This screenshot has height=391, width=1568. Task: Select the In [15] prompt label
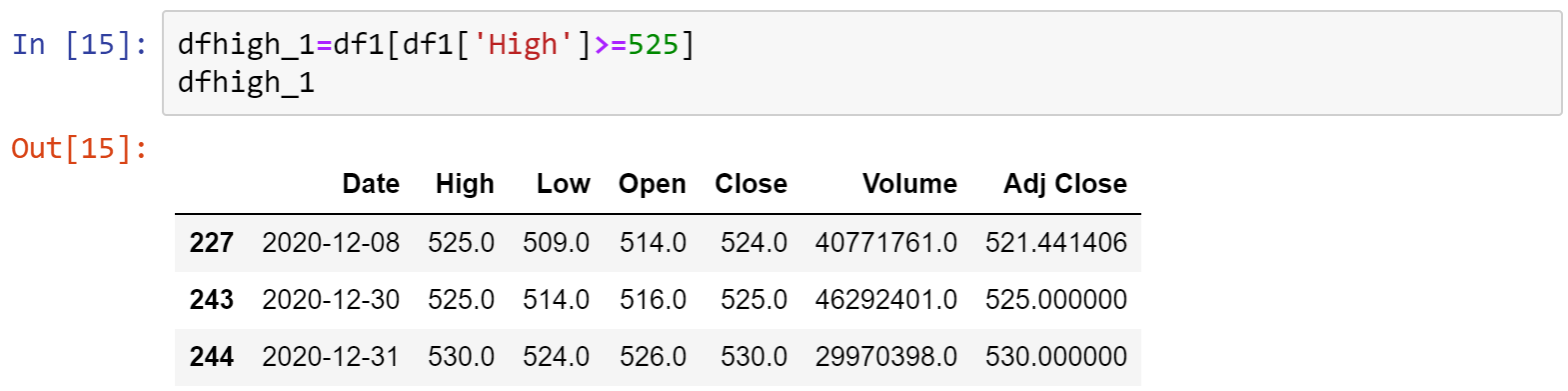(80, 44)
